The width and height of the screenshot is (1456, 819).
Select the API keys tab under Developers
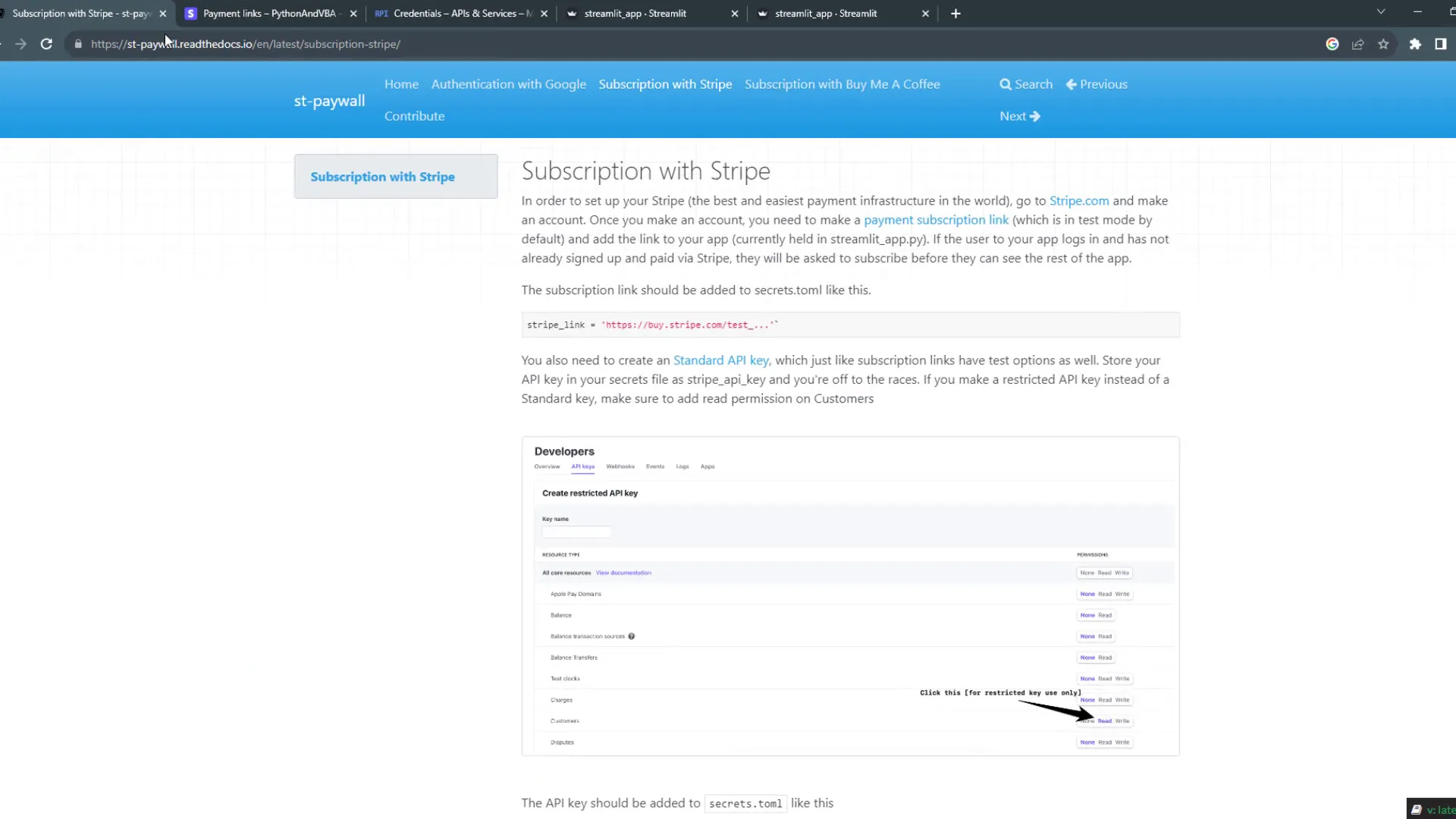[582, 466]
